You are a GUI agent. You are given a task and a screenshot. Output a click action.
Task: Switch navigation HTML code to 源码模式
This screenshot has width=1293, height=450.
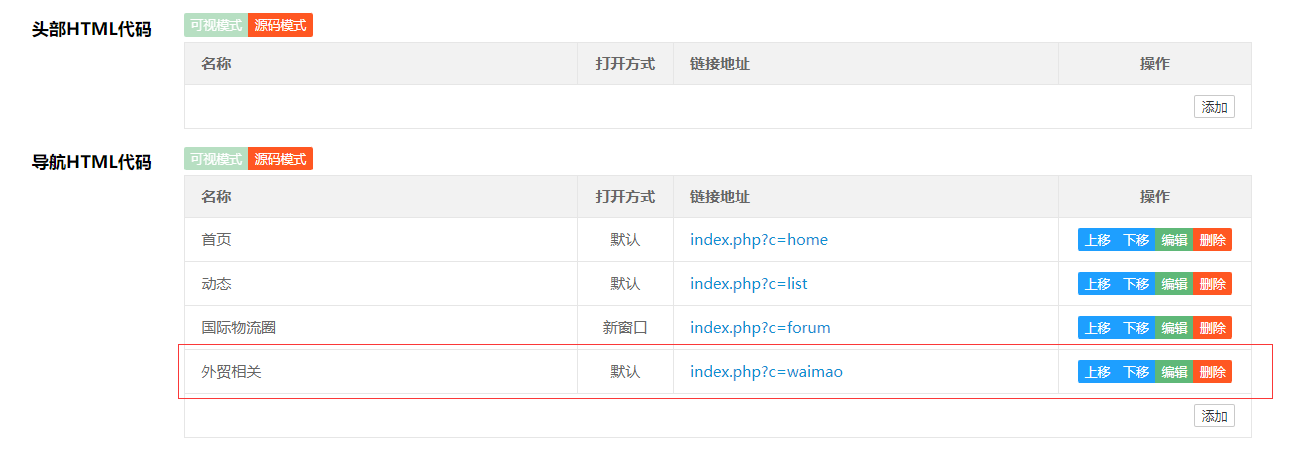[x=280, y=159]
